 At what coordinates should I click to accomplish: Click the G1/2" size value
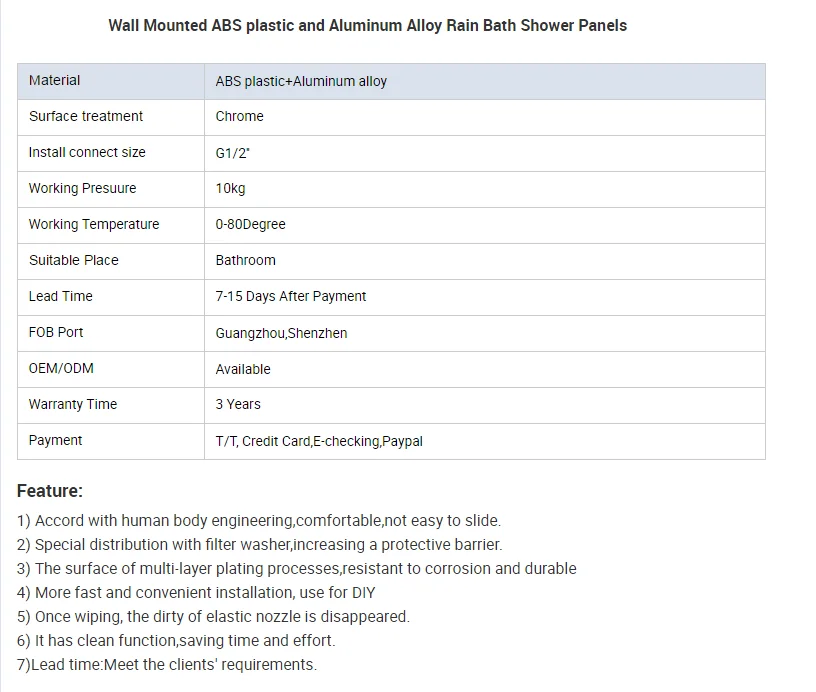(233, 153)
